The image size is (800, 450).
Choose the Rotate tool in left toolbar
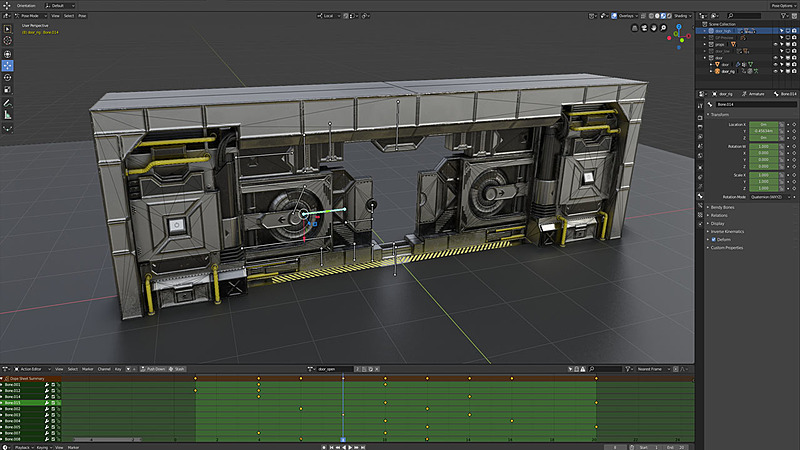tap(8, 78)
